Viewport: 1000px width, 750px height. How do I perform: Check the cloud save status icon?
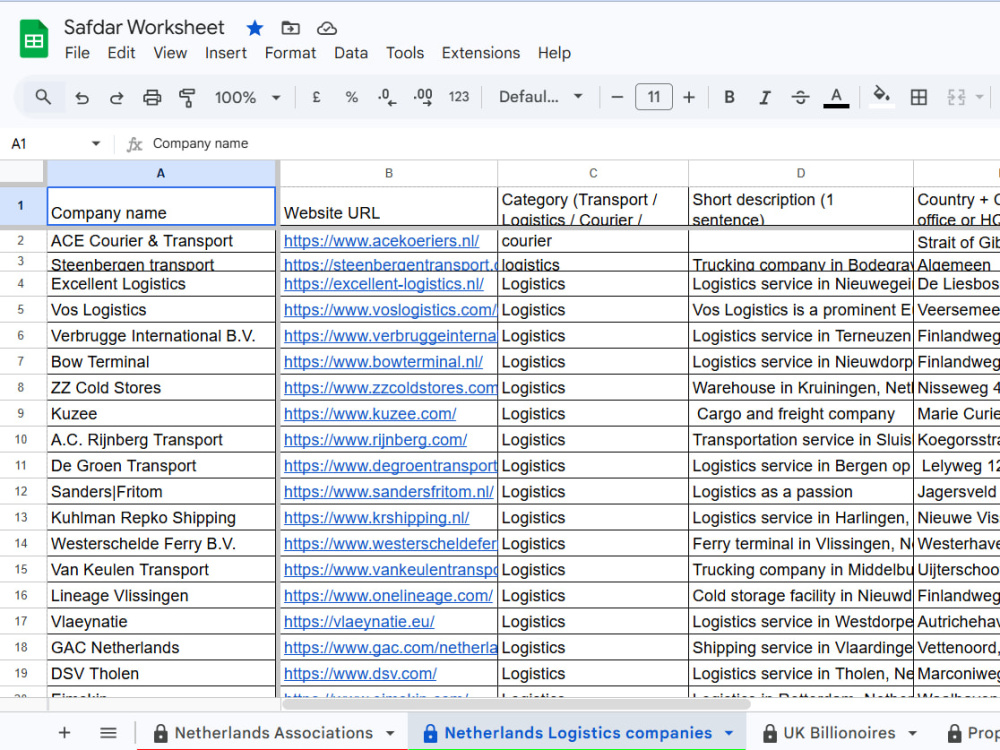coord(327,28)
